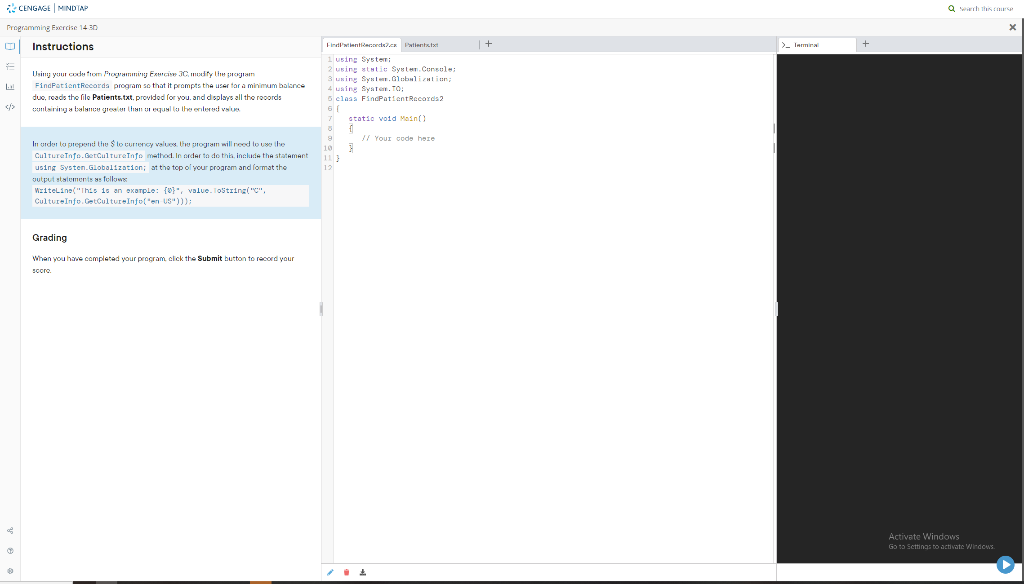Click the blue round play run button
Viewport: 1024px width, 584px height.
[1005, 564]
